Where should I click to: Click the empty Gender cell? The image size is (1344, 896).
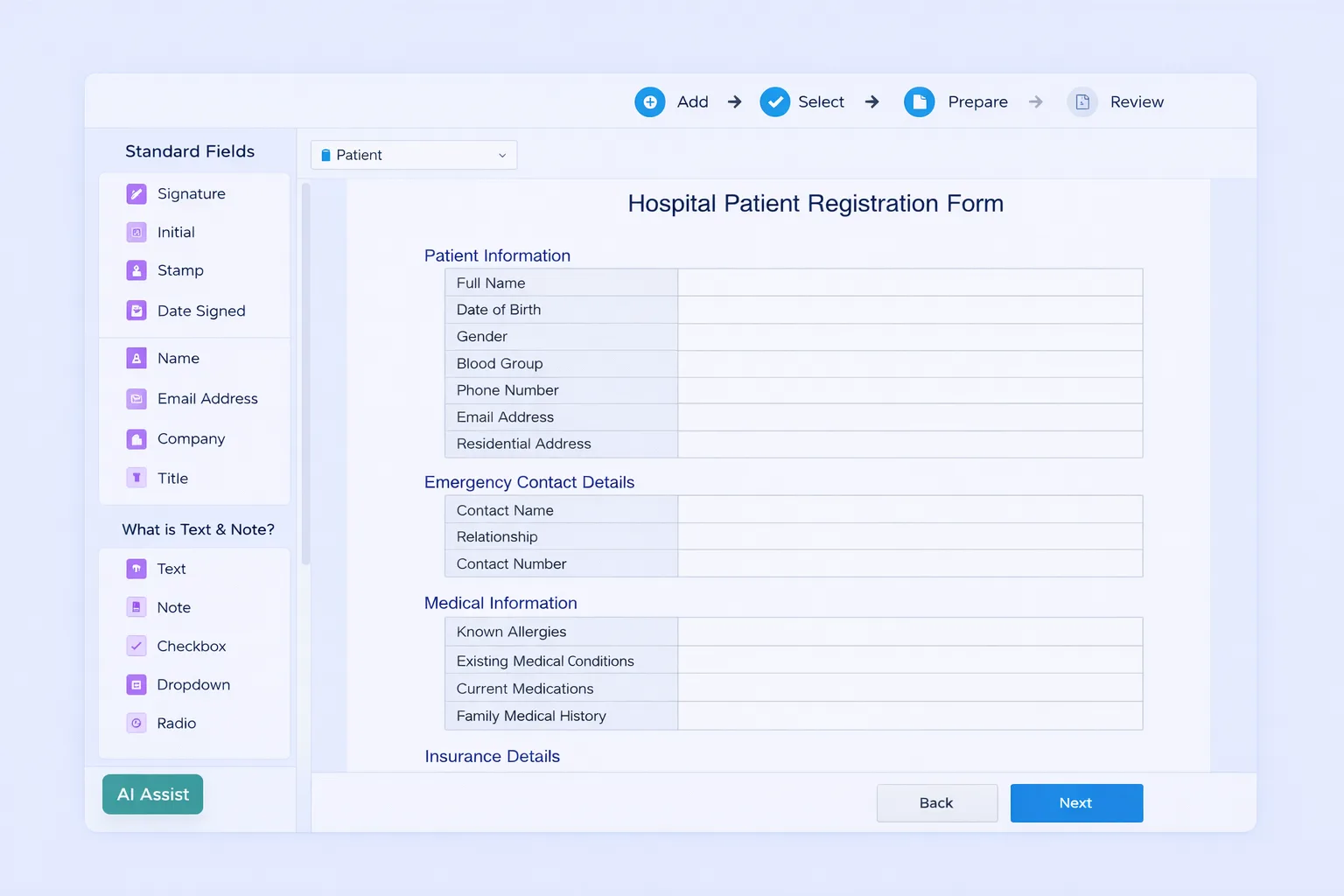pos(910,337)
